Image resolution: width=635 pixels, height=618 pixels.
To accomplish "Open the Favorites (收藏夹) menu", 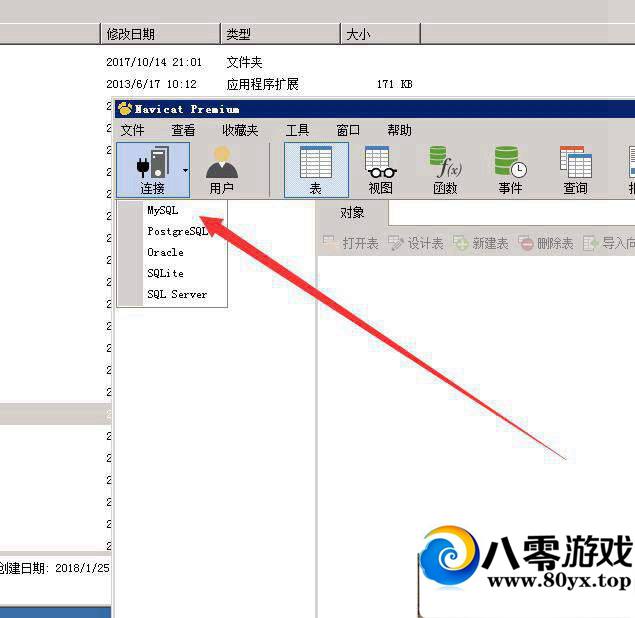I will click(240, 130).
